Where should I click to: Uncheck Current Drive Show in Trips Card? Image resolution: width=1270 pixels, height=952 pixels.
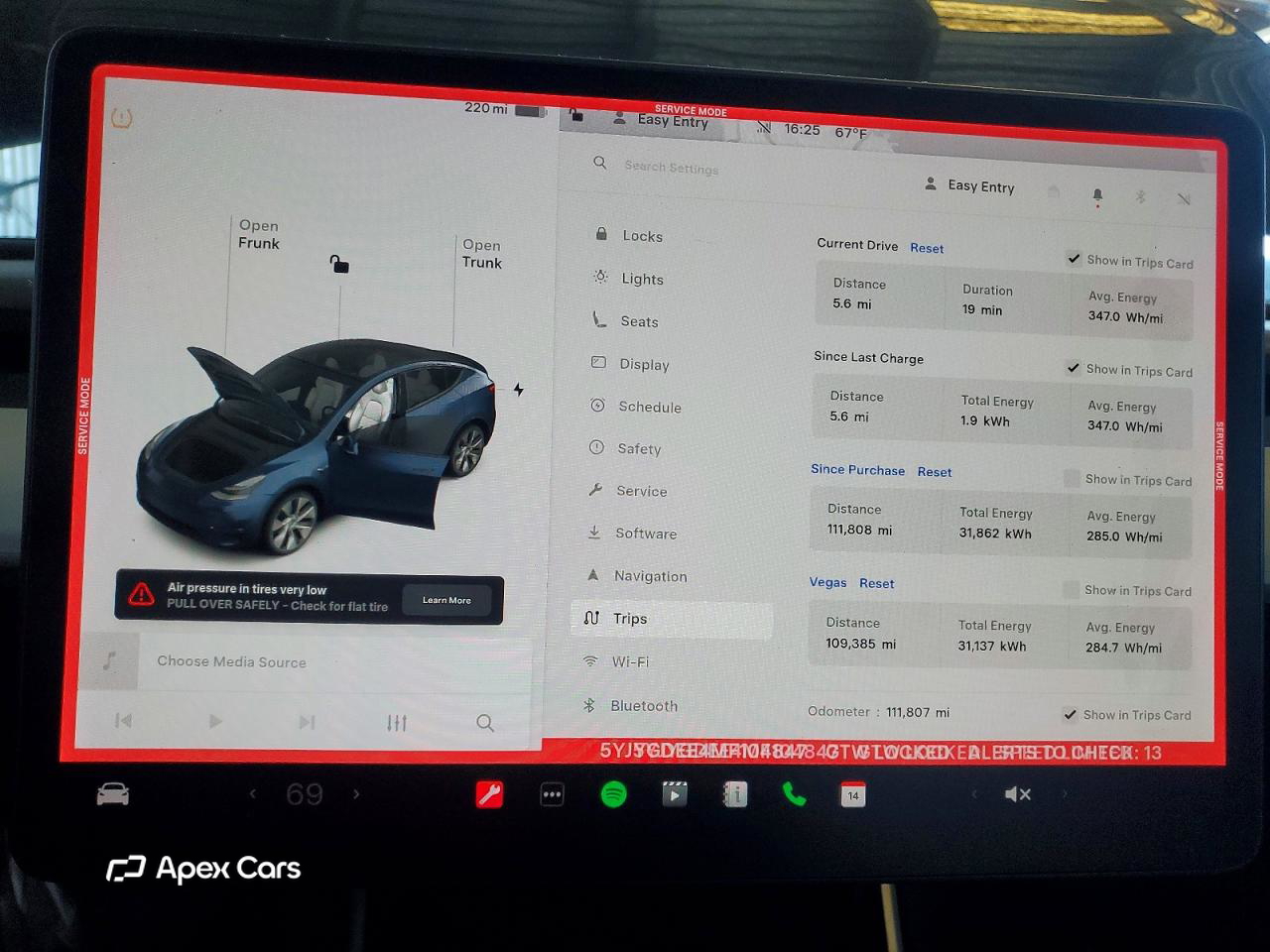[x=1074, y=259]
